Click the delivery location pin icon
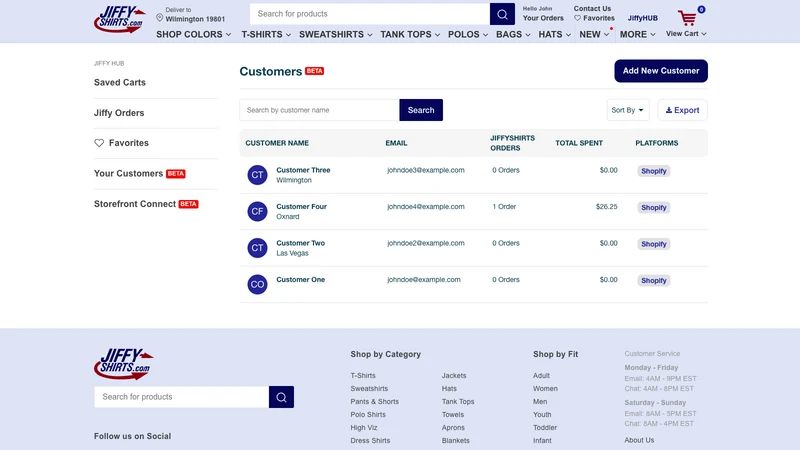 click(160, 18)
